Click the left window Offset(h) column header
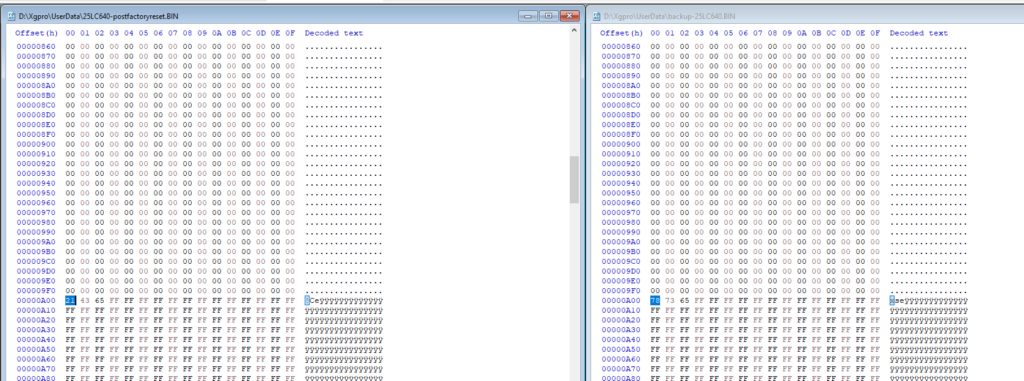The height and width of the screenshot is (381, 1024). (x=37, y=33)
